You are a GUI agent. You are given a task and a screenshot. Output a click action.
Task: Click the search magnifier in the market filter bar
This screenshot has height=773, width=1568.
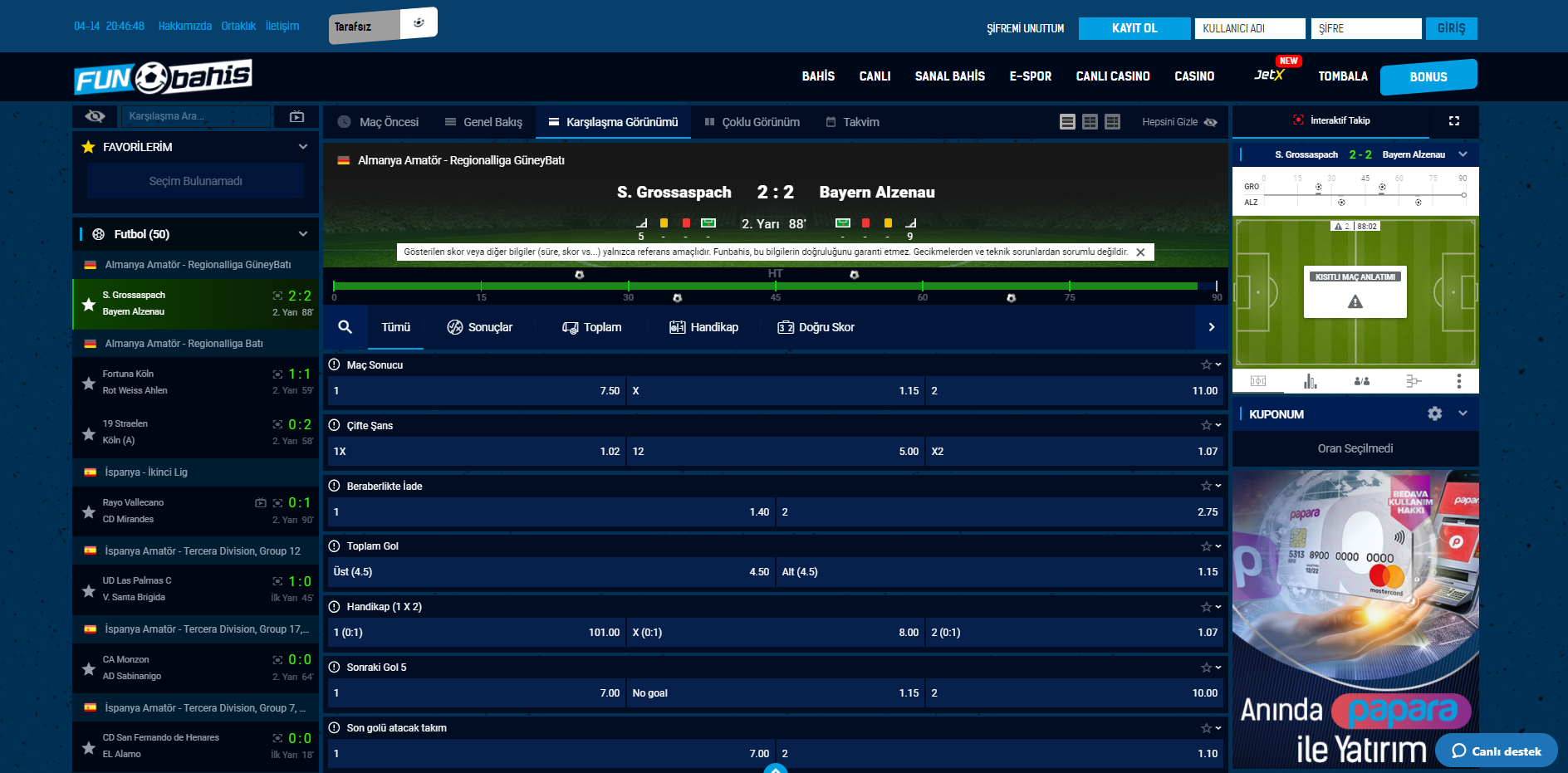coord(345,327)
